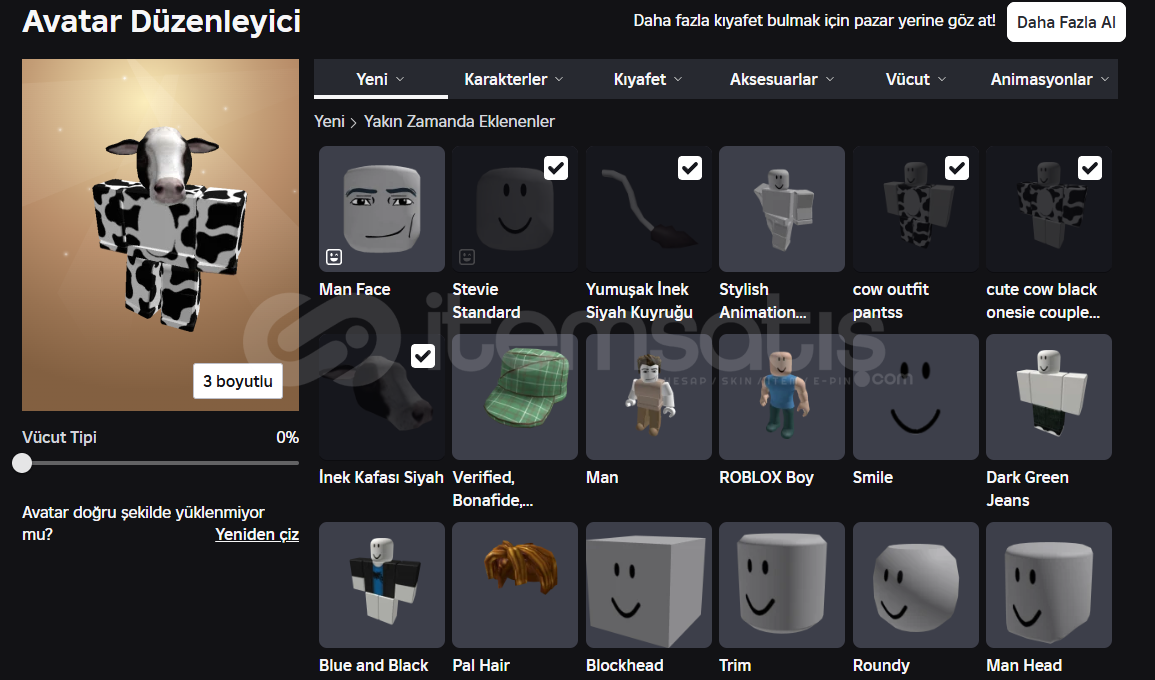
Task: Choose the Smile face item
Action: tap(916, 396)
